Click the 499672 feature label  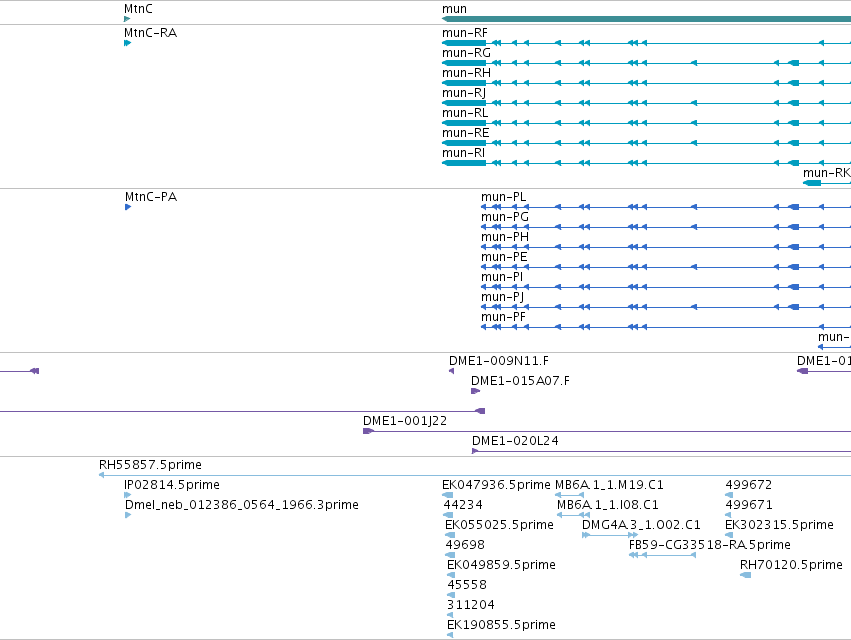[748, 485]
